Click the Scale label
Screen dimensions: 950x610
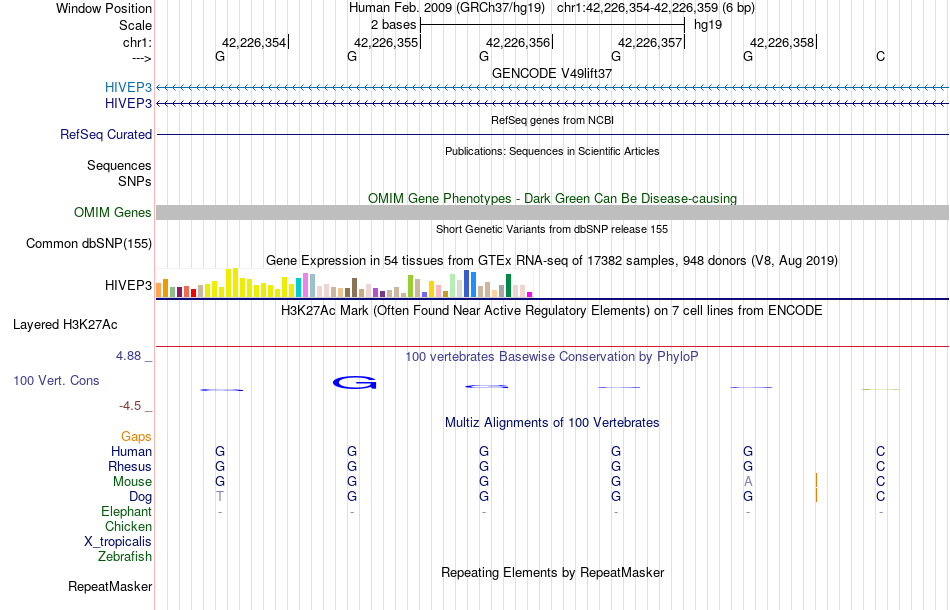(135, 25)
